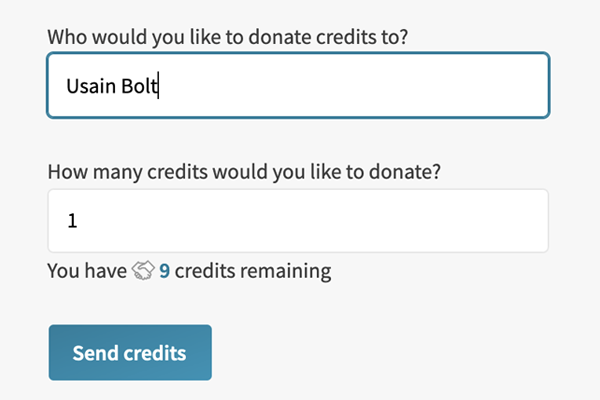Place cursor on 'Usain Bolt' text
600x400 pixels.
(x=112, y=86)
